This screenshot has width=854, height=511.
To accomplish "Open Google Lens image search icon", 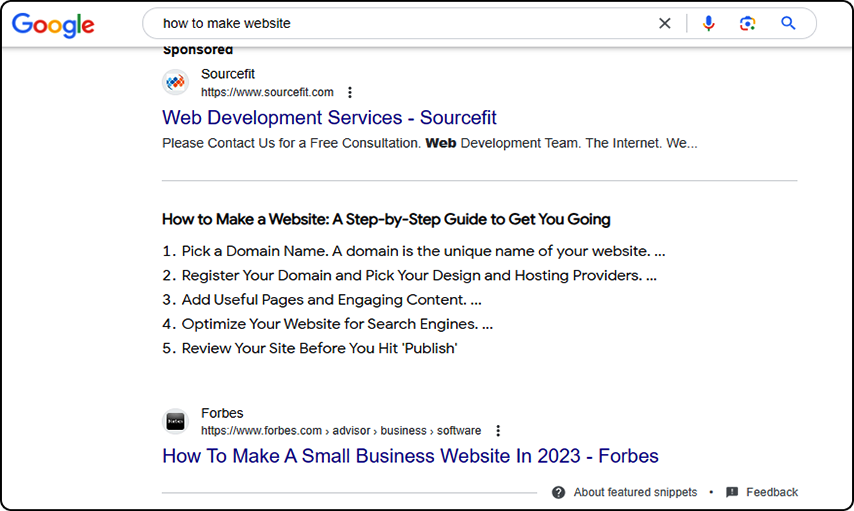I will click(747, 23).
